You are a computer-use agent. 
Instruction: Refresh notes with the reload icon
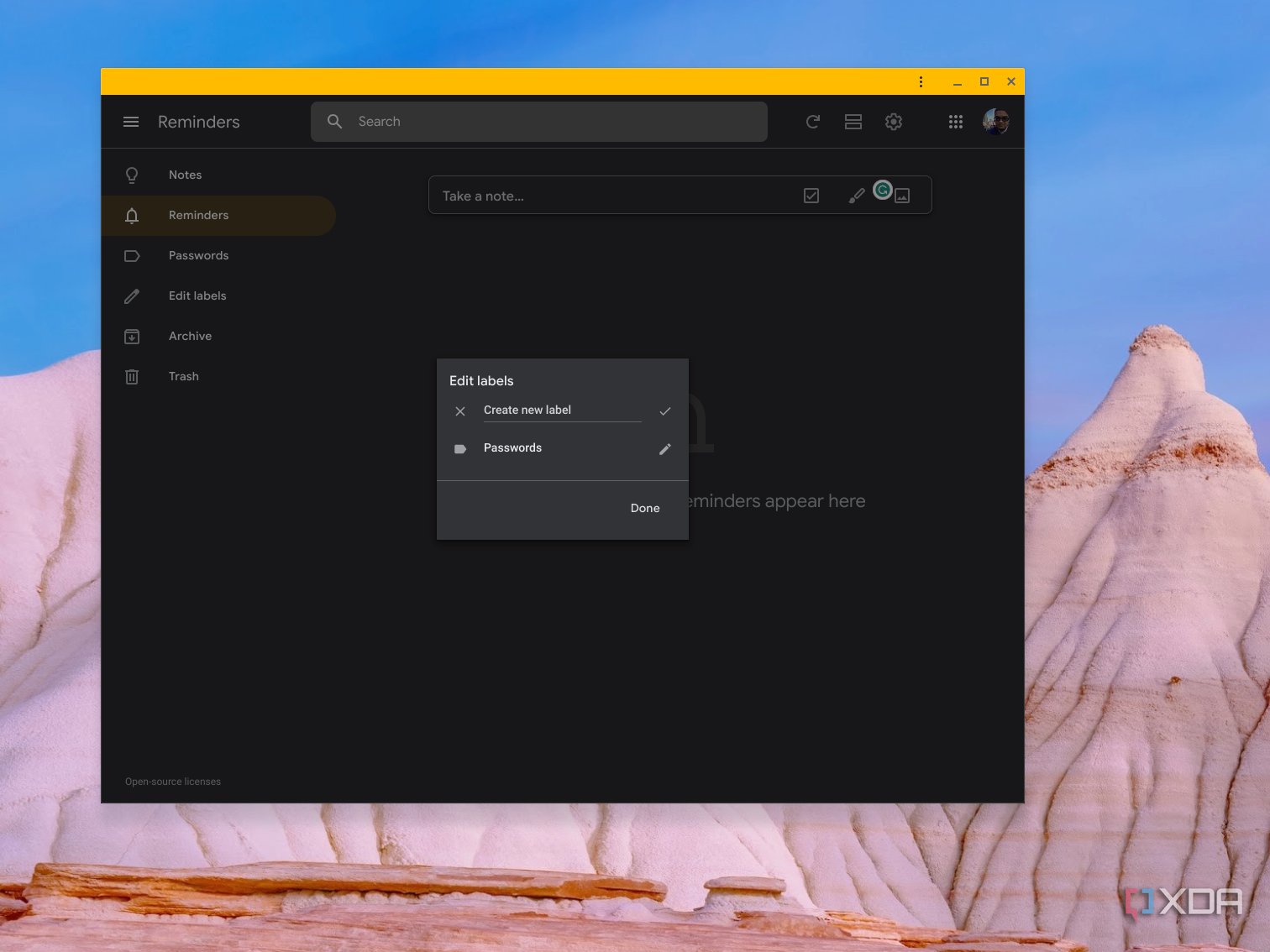(x=812, y=122)
